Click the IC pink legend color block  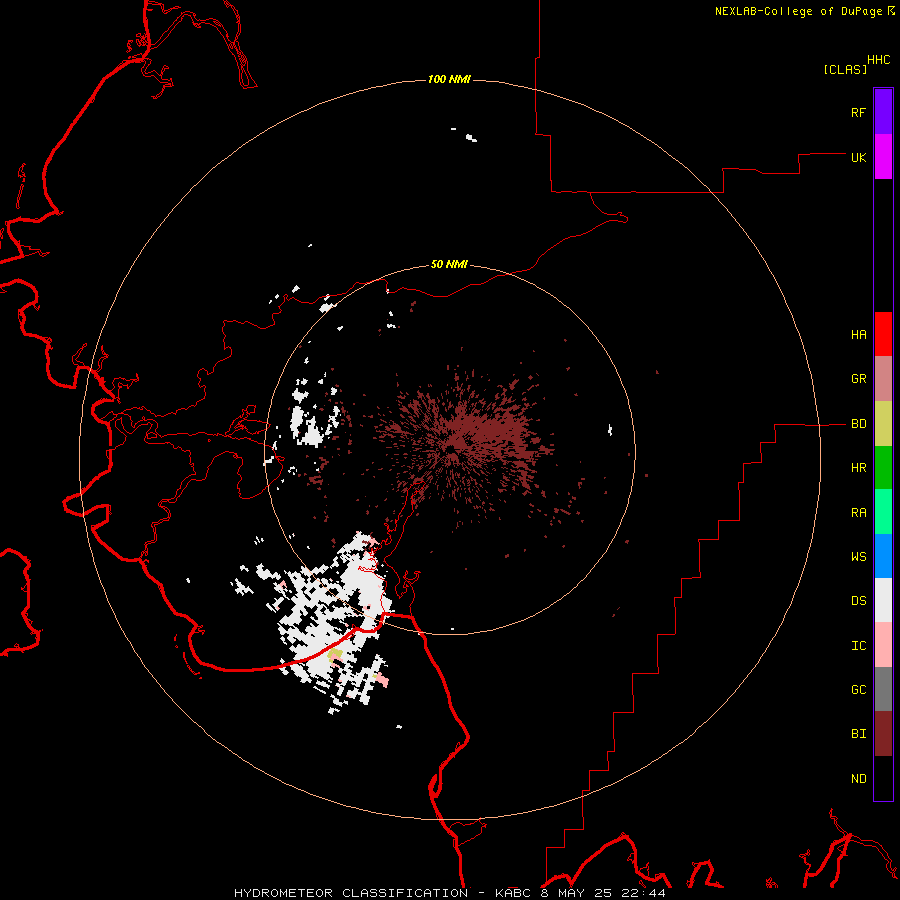[x=883, y=645]
